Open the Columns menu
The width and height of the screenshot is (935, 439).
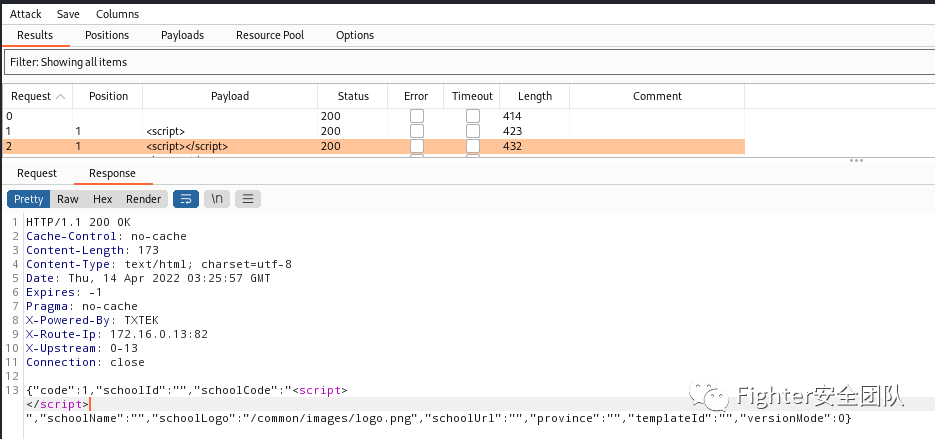click(117, 14)
